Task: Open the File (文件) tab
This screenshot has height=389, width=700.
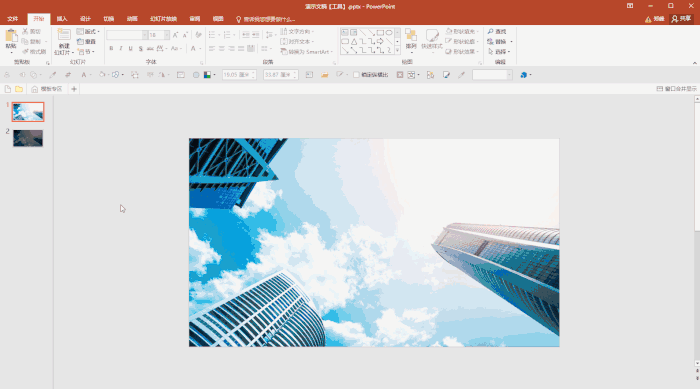Action: click(x=12, y=19)
